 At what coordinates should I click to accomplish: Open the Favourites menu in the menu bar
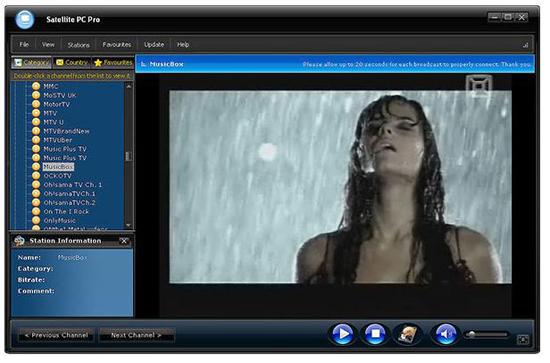coord(118,45)
